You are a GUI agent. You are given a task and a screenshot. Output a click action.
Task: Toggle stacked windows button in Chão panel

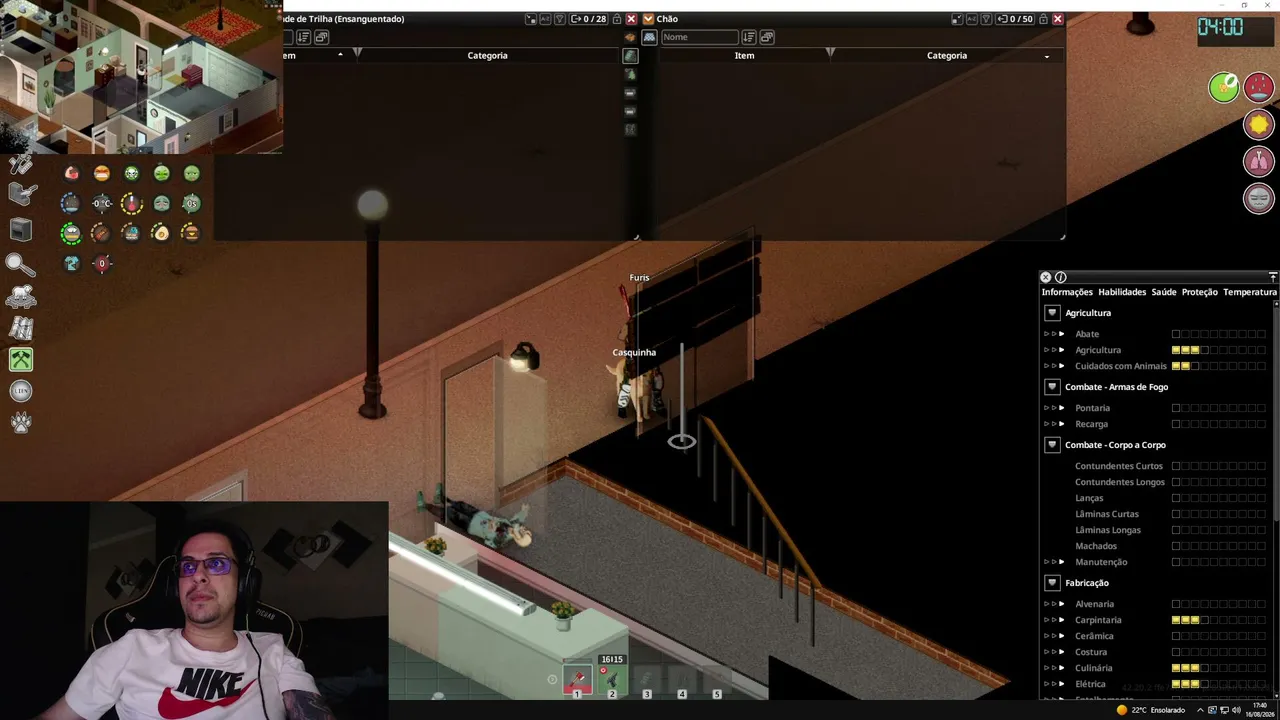[x=767, y=37]
